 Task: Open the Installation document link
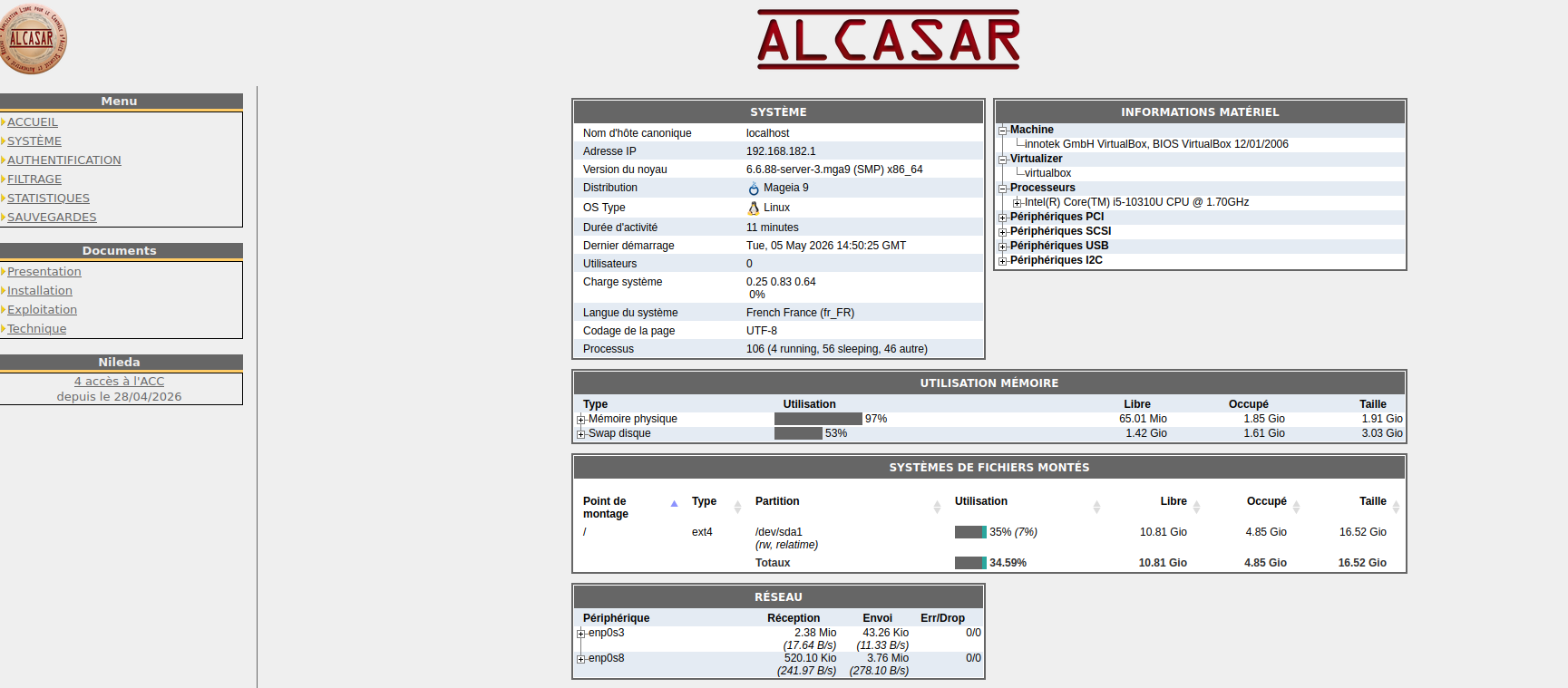pos(40,290)
